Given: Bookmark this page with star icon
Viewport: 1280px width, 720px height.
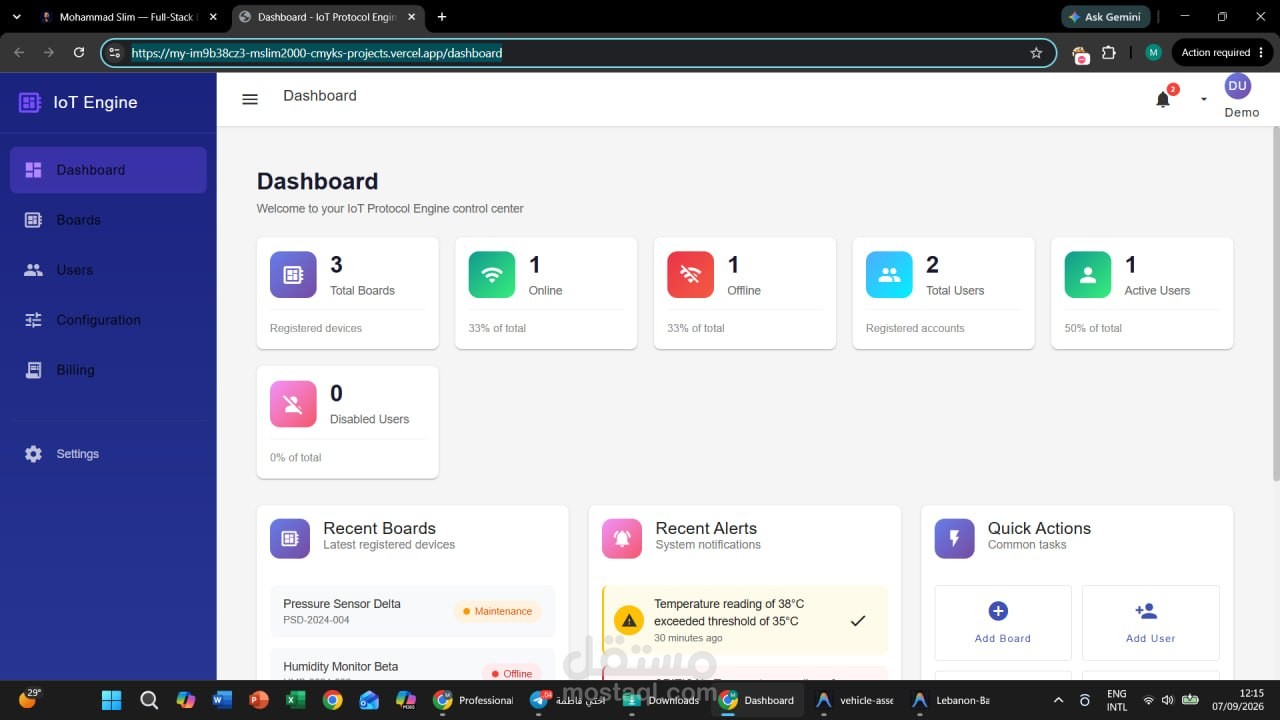Looking at the screenshot, I should point(1036,53).
